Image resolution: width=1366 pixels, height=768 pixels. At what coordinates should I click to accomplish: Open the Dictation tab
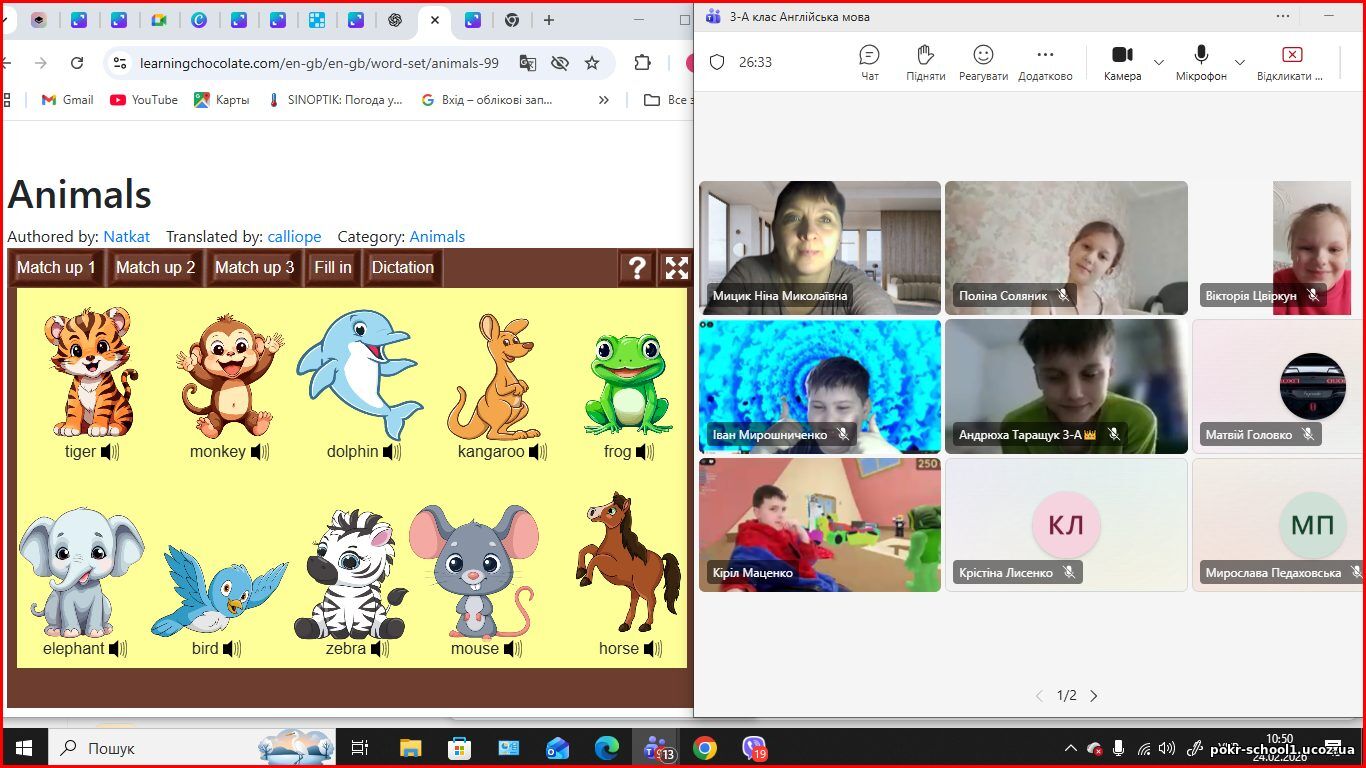[402, 268]
